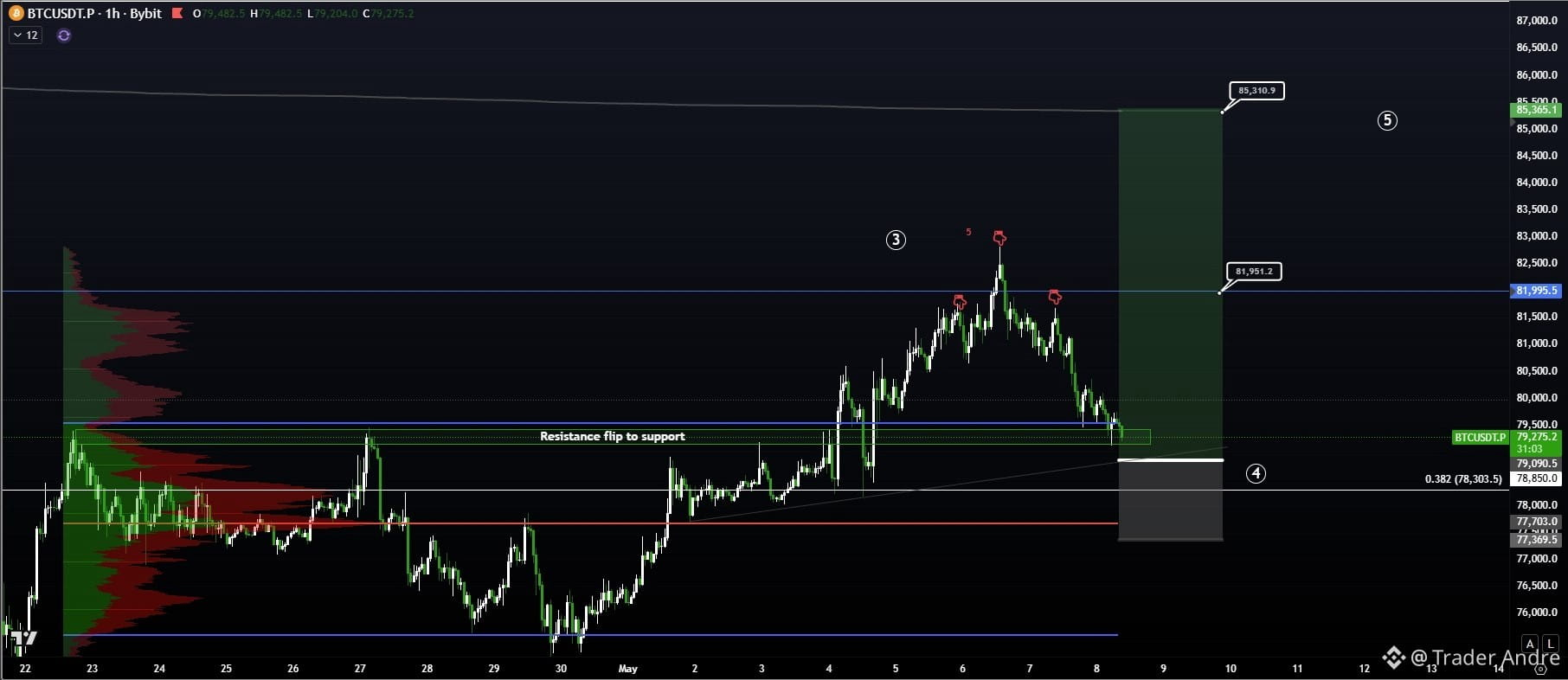
Task: Click the high value H 79,482.5
Action: (276, 14)
